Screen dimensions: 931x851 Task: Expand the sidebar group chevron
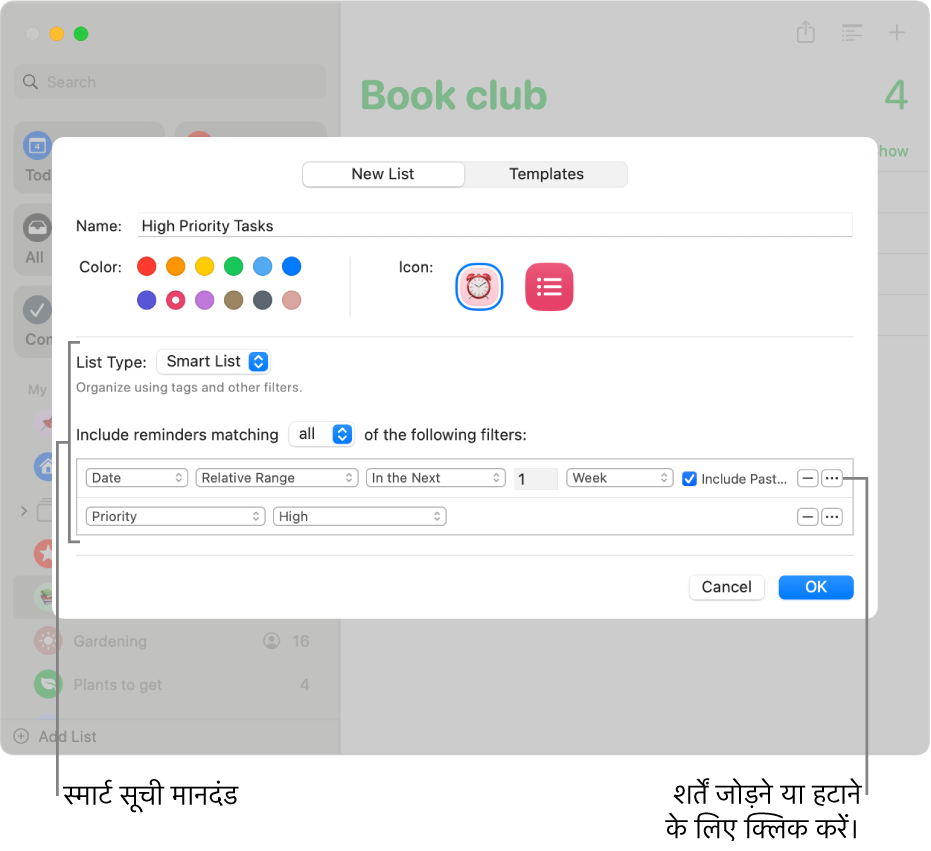coord(24,511)
